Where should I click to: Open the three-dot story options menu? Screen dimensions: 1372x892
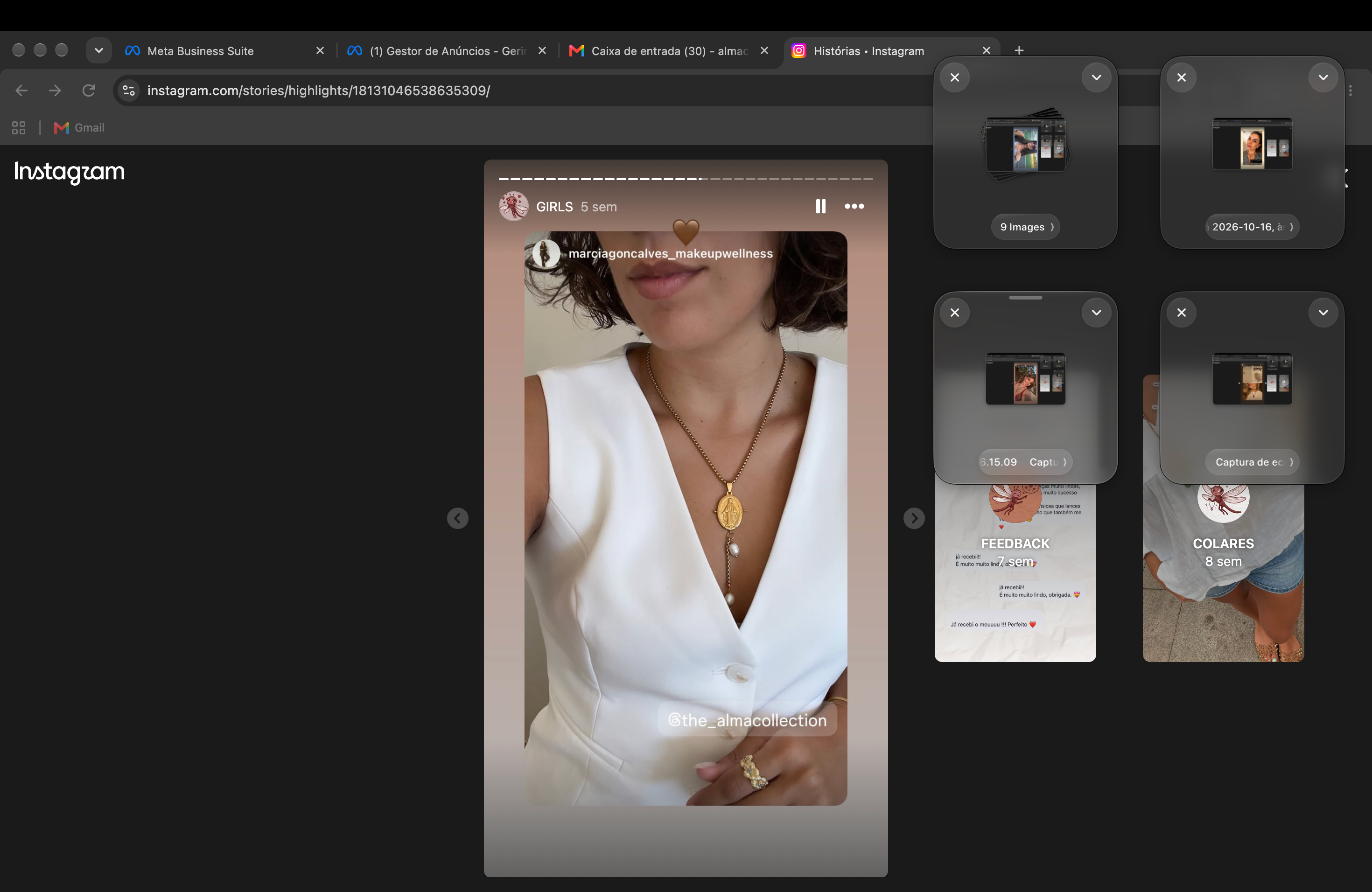(x=854, y=206)
